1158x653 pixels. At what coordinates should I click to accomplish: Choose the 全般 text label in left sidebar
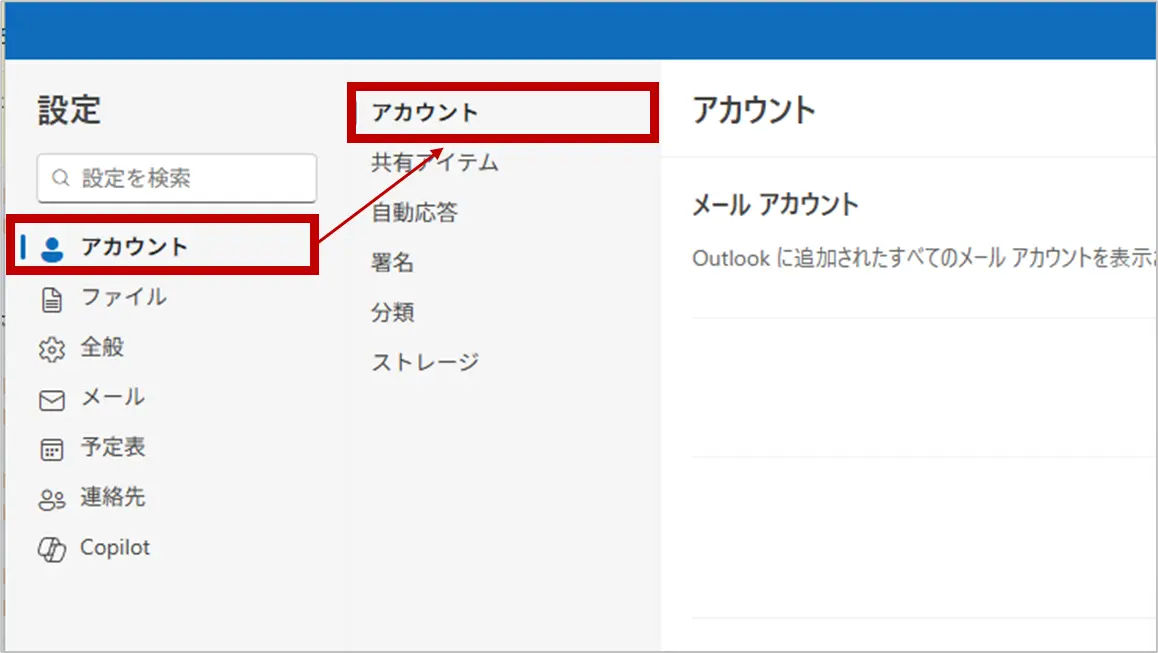[102, 347]
